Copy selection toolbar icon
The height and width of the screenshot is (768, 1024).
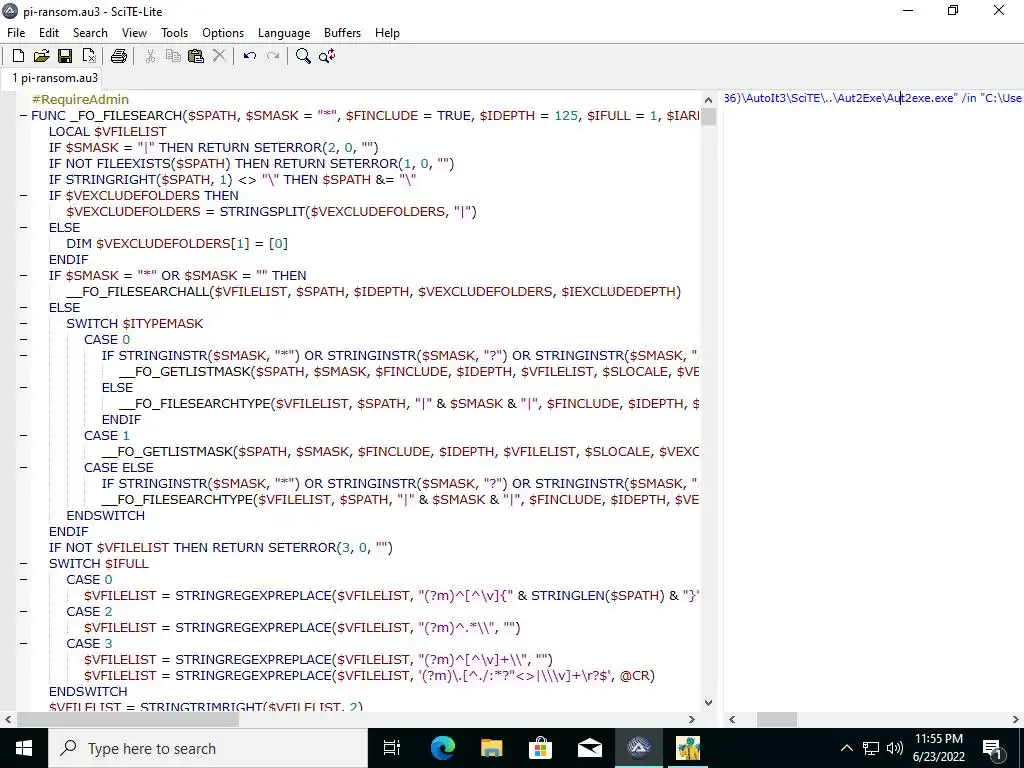173,56
